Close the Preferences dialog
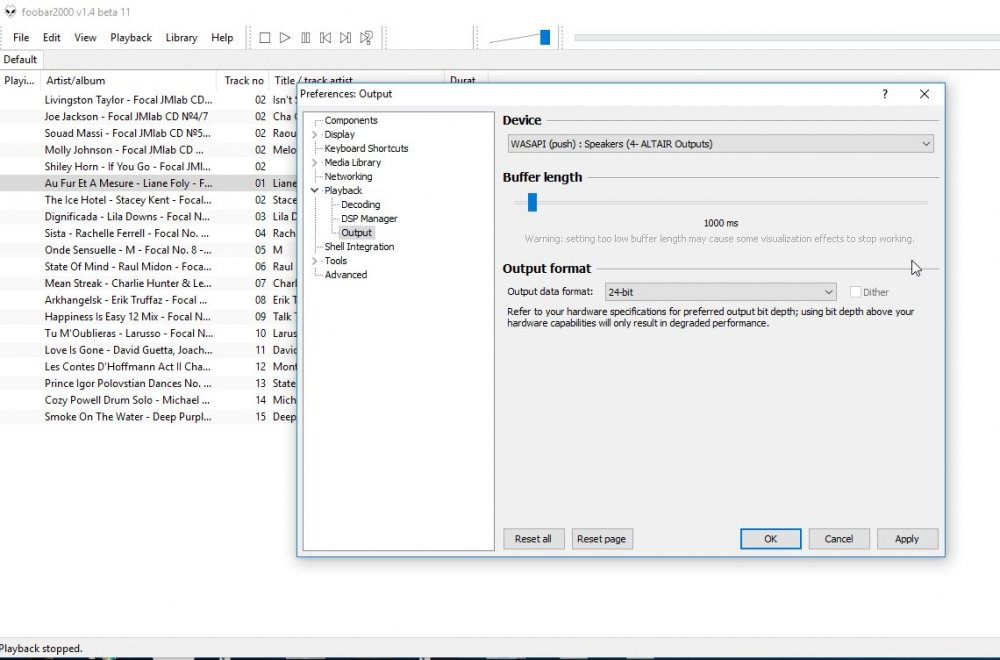The height and width of the screenshot is (660, 1000). (x=924, y=94)
